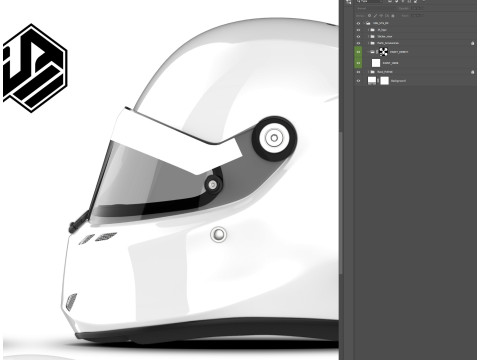Enable lock image pixels brush icon

[375, 16]
